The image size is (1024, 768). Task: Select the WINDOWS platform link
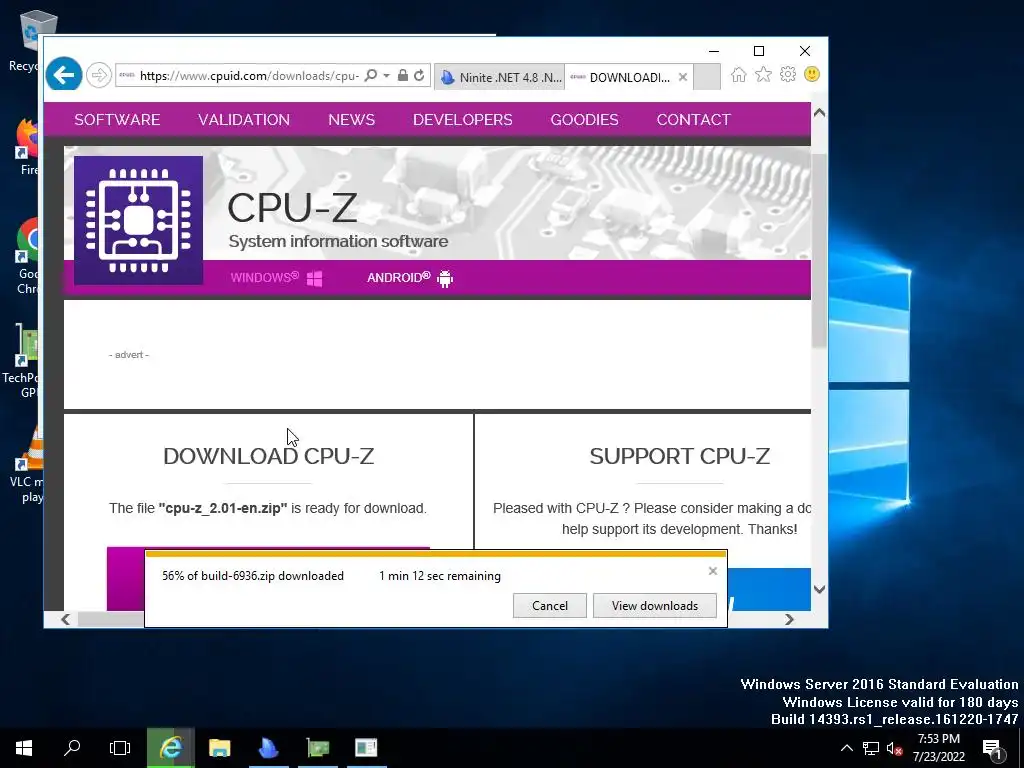coord(276,278)
